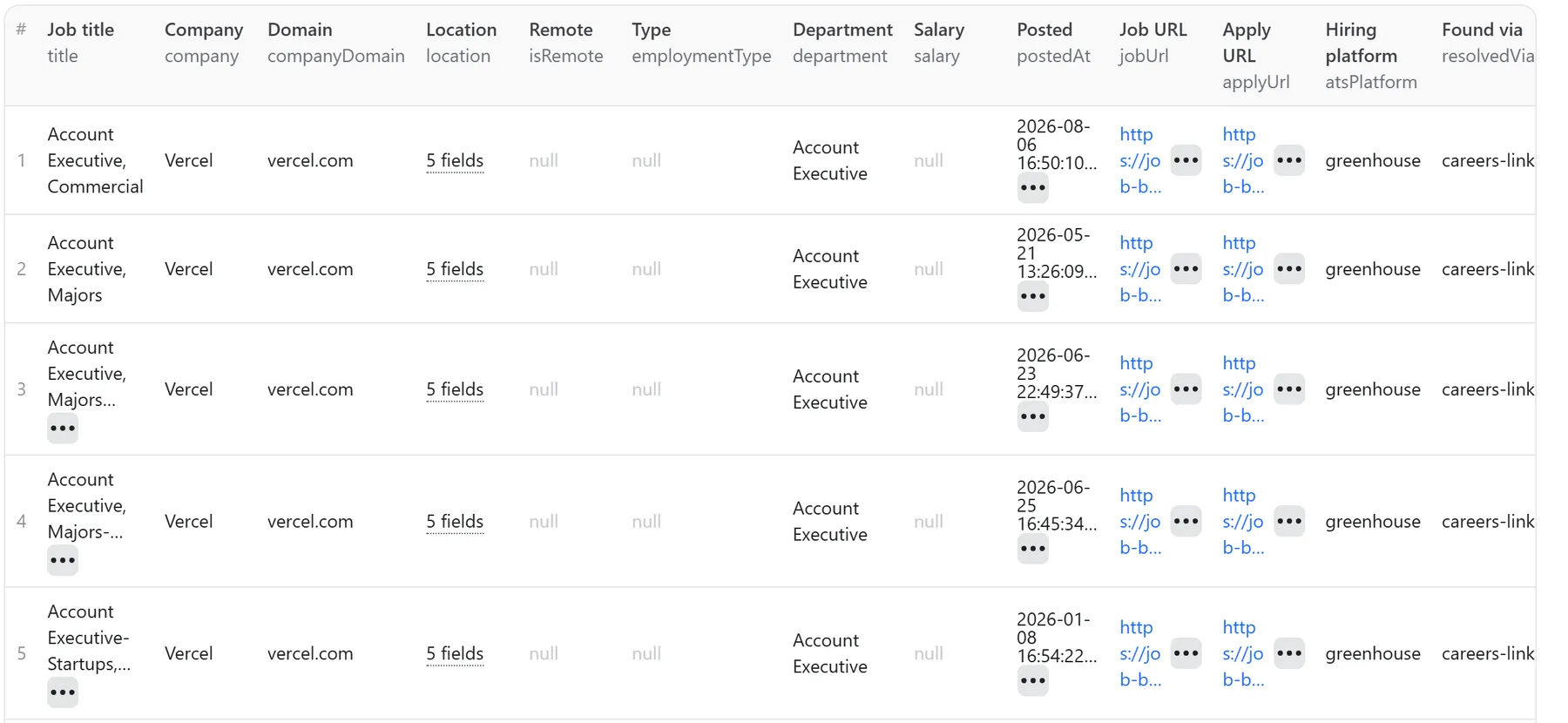Open the Job URL link in row 3
The image size is (1568, 723).
click(x=1140, y=389)
